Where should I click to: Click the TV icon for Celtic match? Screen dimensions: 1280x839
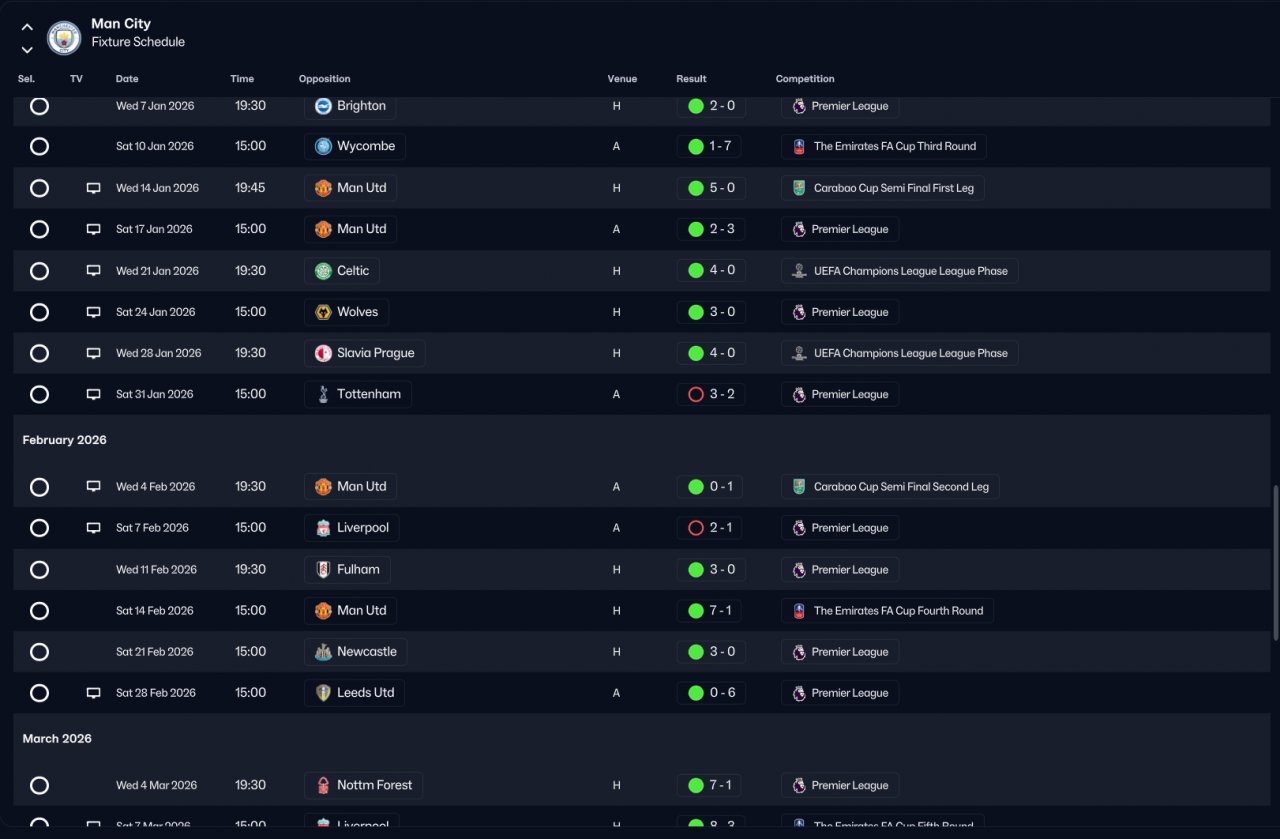coord(93,271)
